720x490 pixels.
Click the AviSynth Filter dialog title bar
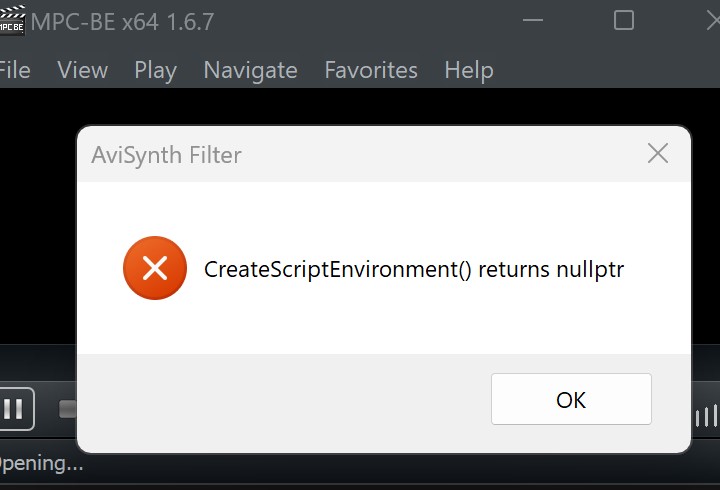[x=350, y=155]
